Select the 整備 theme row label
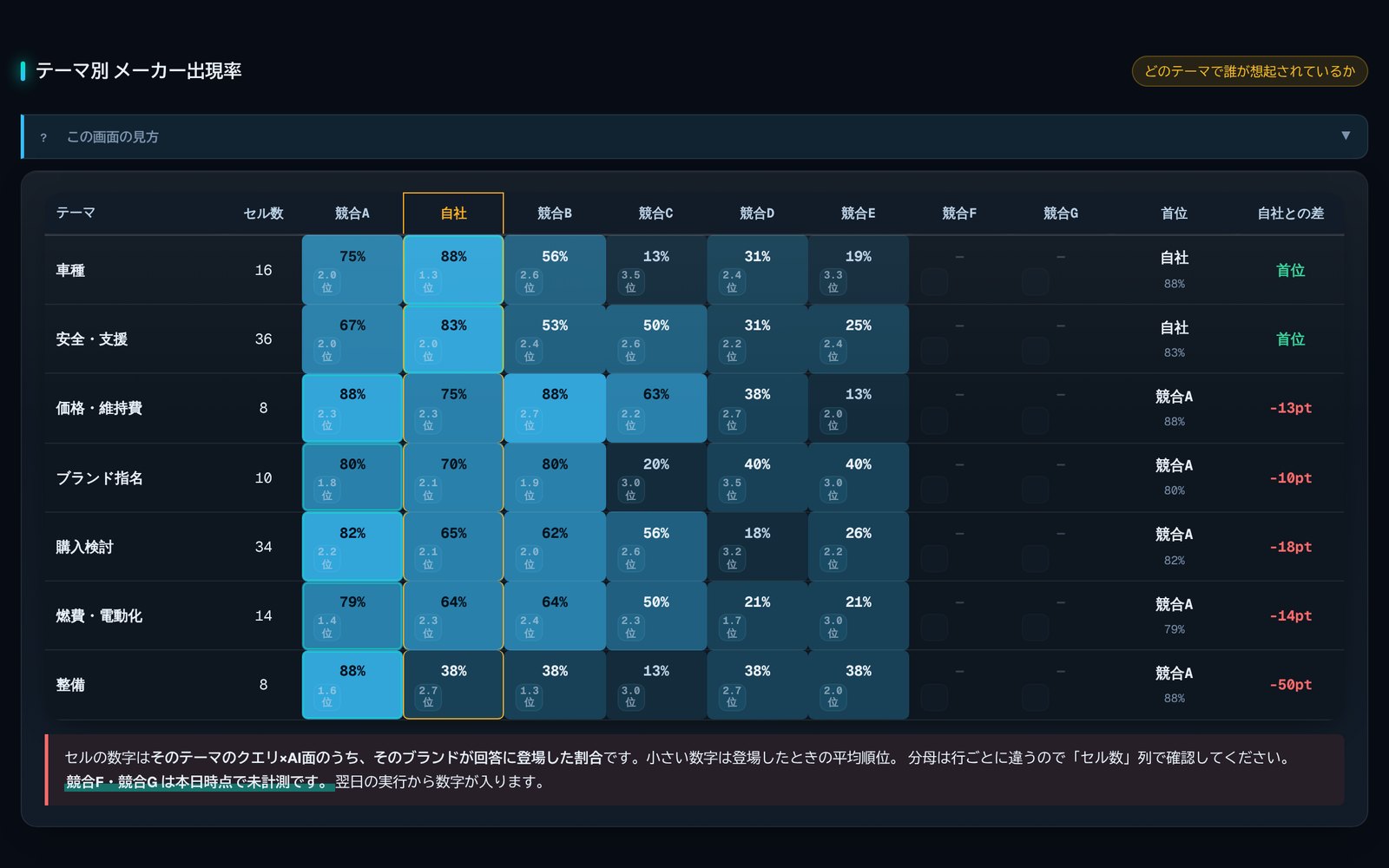Image resolution: width=1389 pixels, height=868 pixels. (70, 685)
